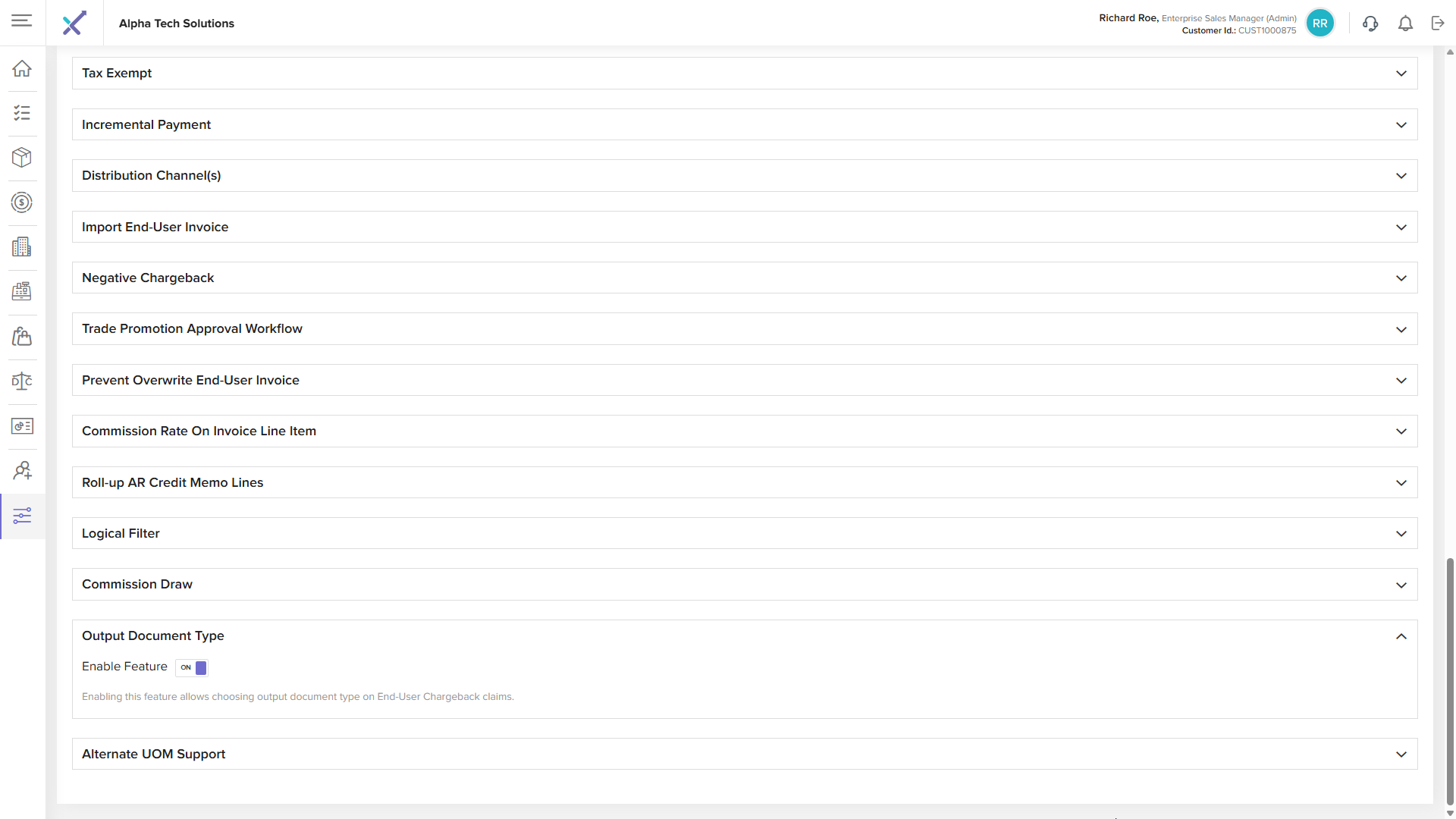Image resolution: width=1456 pixels, height=819 pixels.
Task: Open the dollar coin sidebar icon
Action: pos(22,202)
